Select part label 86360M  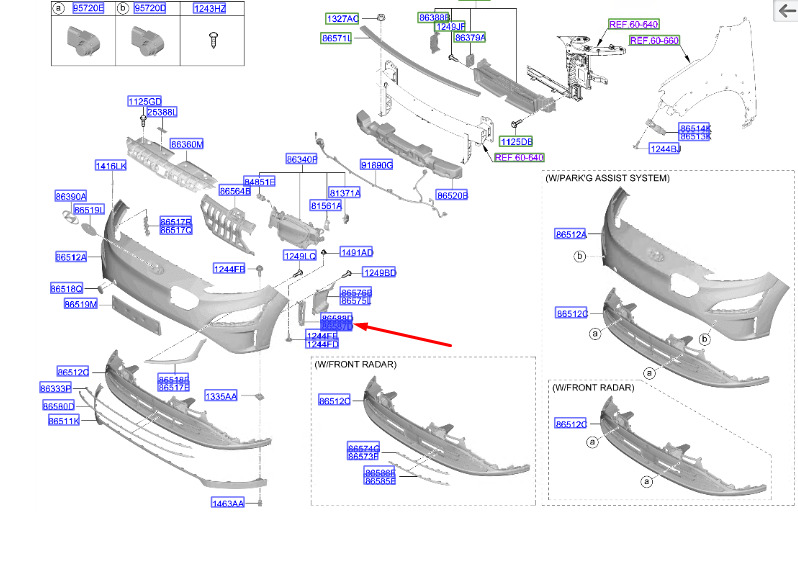click(187, 144)
